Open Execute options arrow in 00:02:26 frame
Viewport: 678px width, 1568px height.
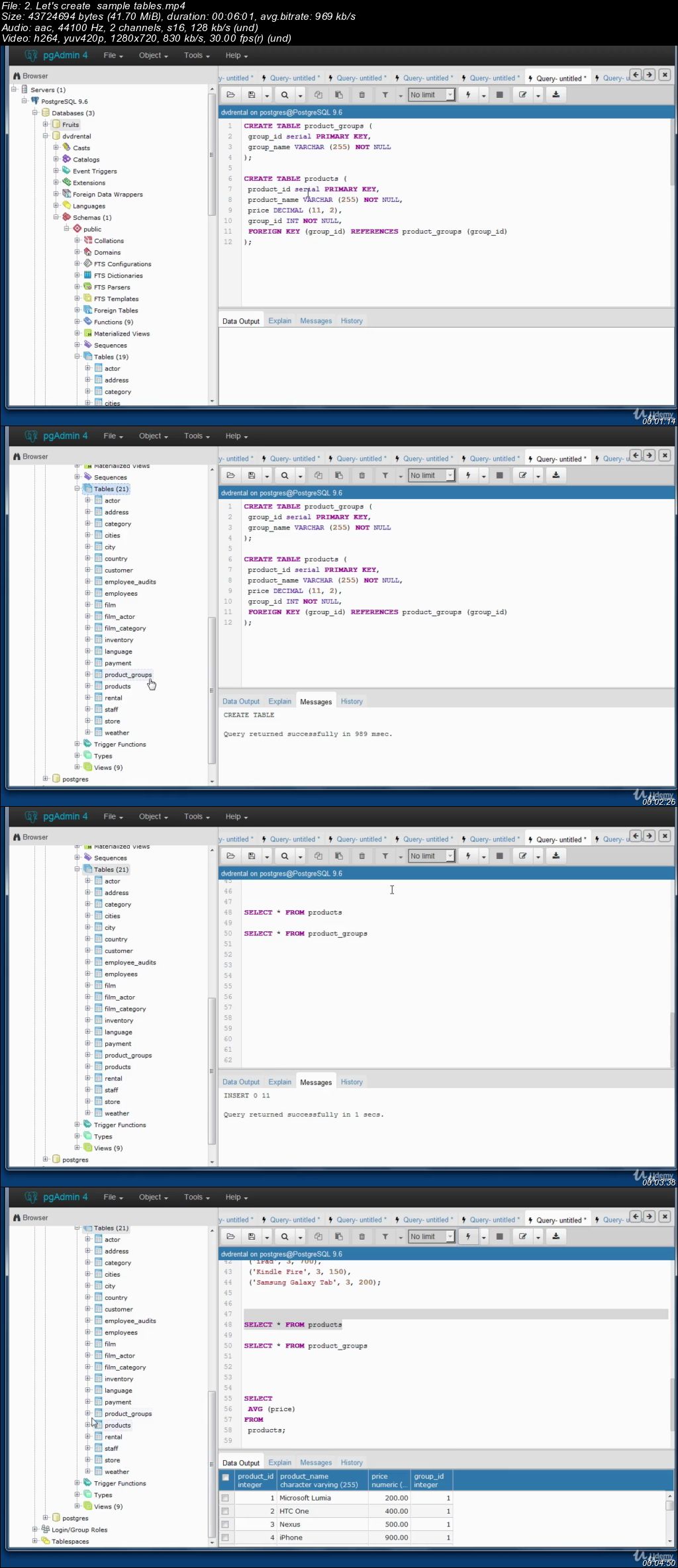[483, 476]
